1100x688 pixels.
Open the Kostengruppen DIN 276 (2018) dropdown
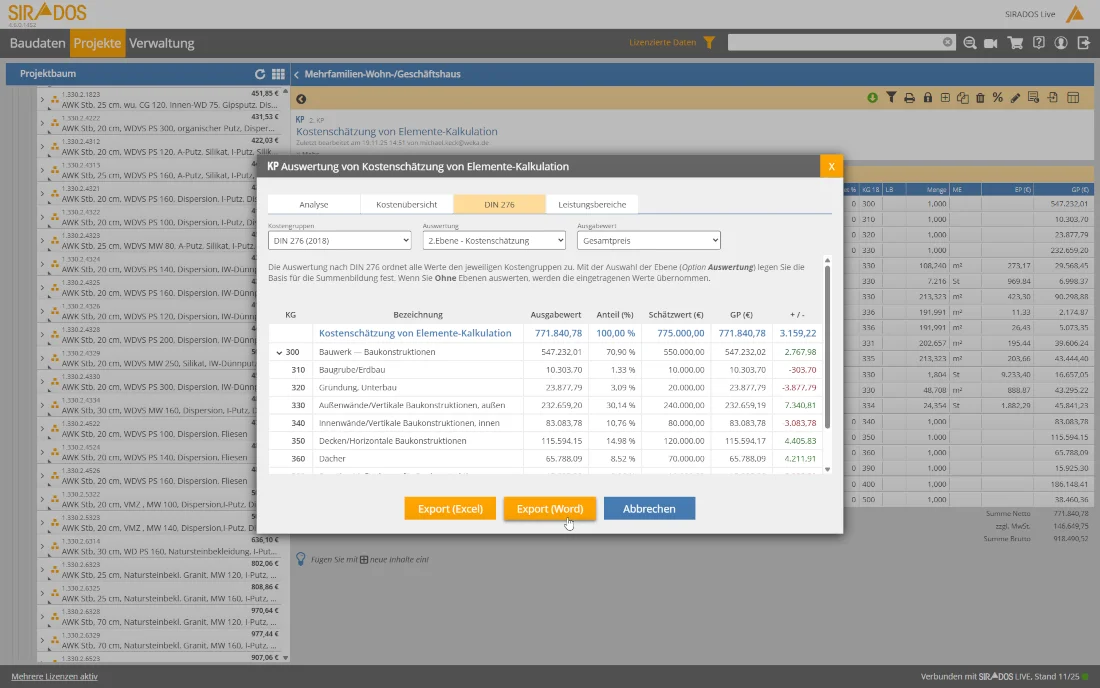339,240
